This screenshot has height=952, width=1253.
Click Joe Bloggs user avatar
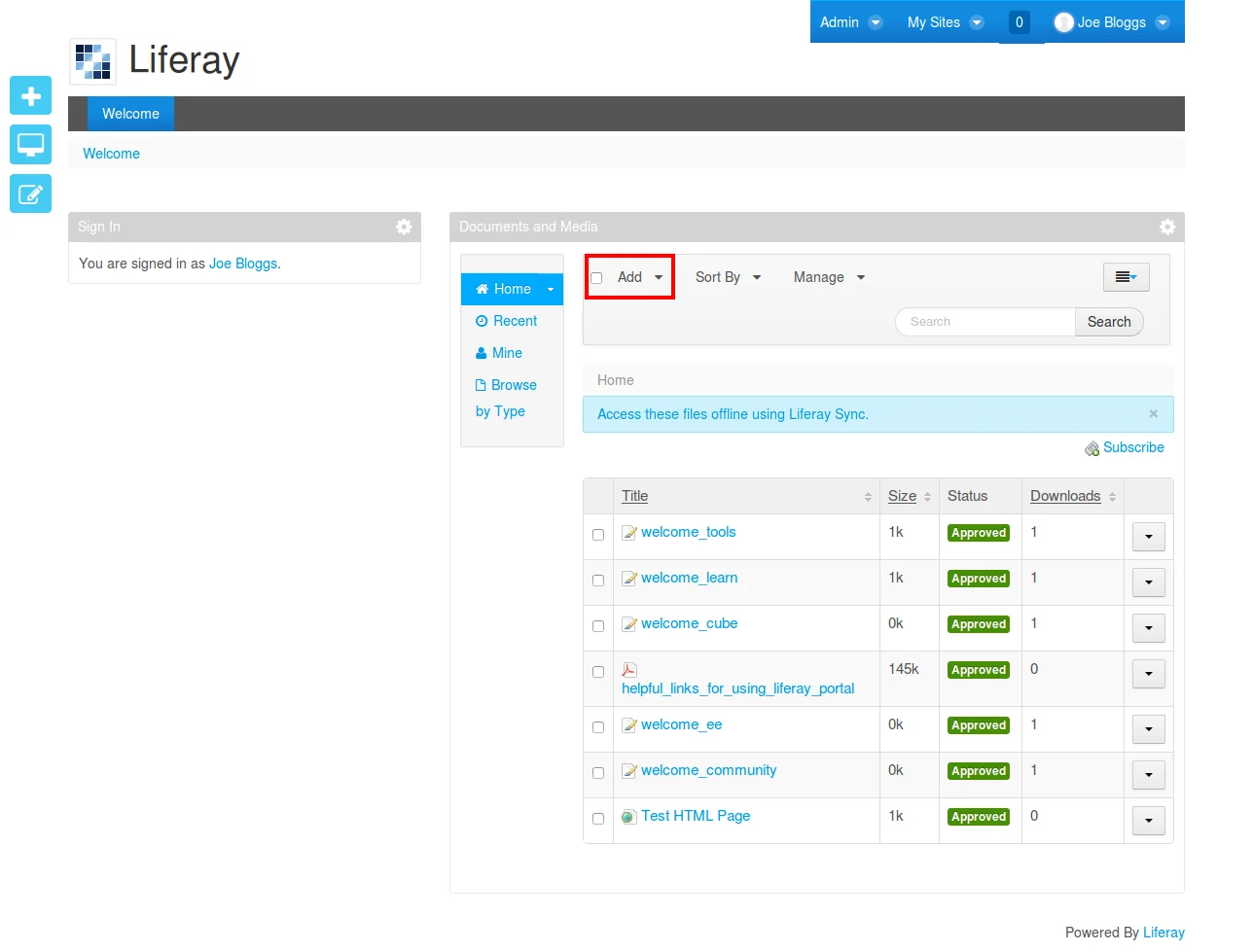[1064, 22]
